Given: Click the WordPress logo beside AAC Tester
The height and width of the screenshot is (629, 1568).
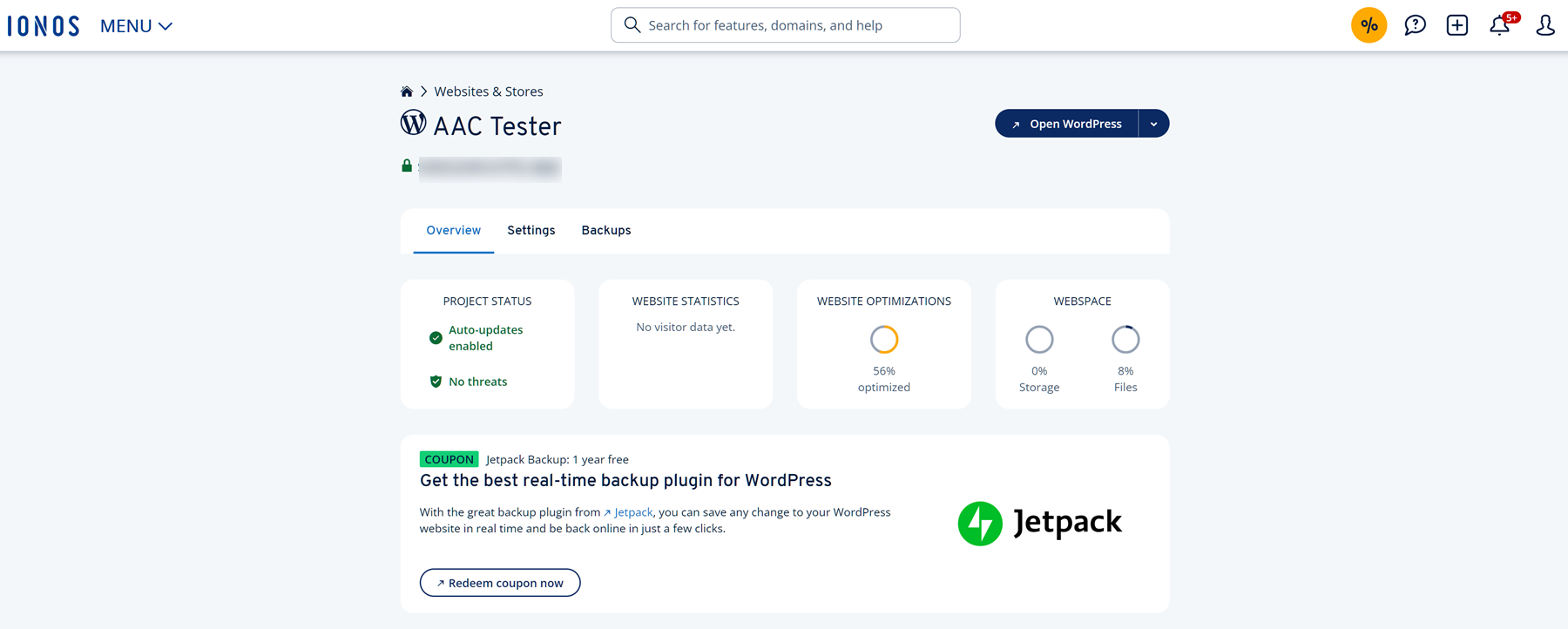Looking at the screenshot, I should 413,123.
